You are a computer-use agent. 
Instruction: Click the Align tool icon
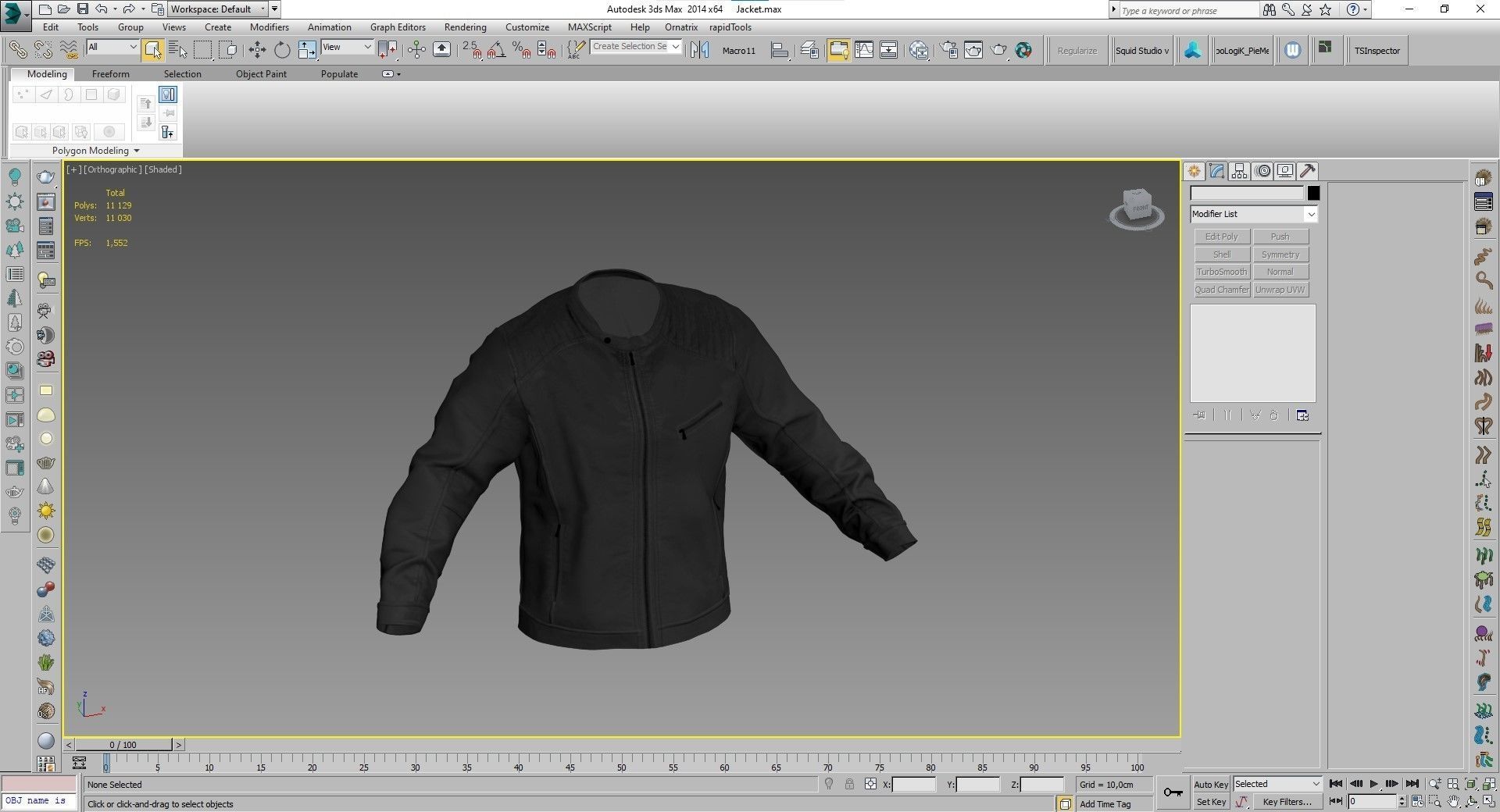779,51
